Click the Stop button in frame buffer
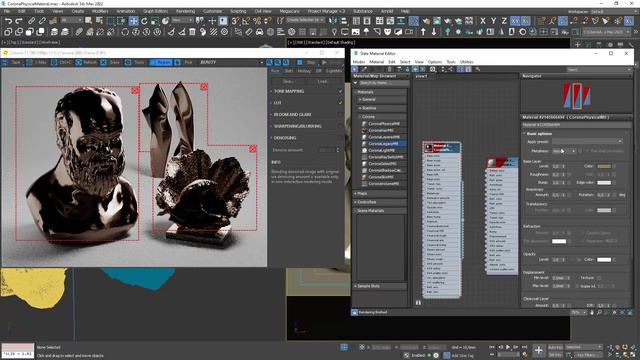This screenshot has height=360, width=640. pyautogui.click(x=307, y=62)
